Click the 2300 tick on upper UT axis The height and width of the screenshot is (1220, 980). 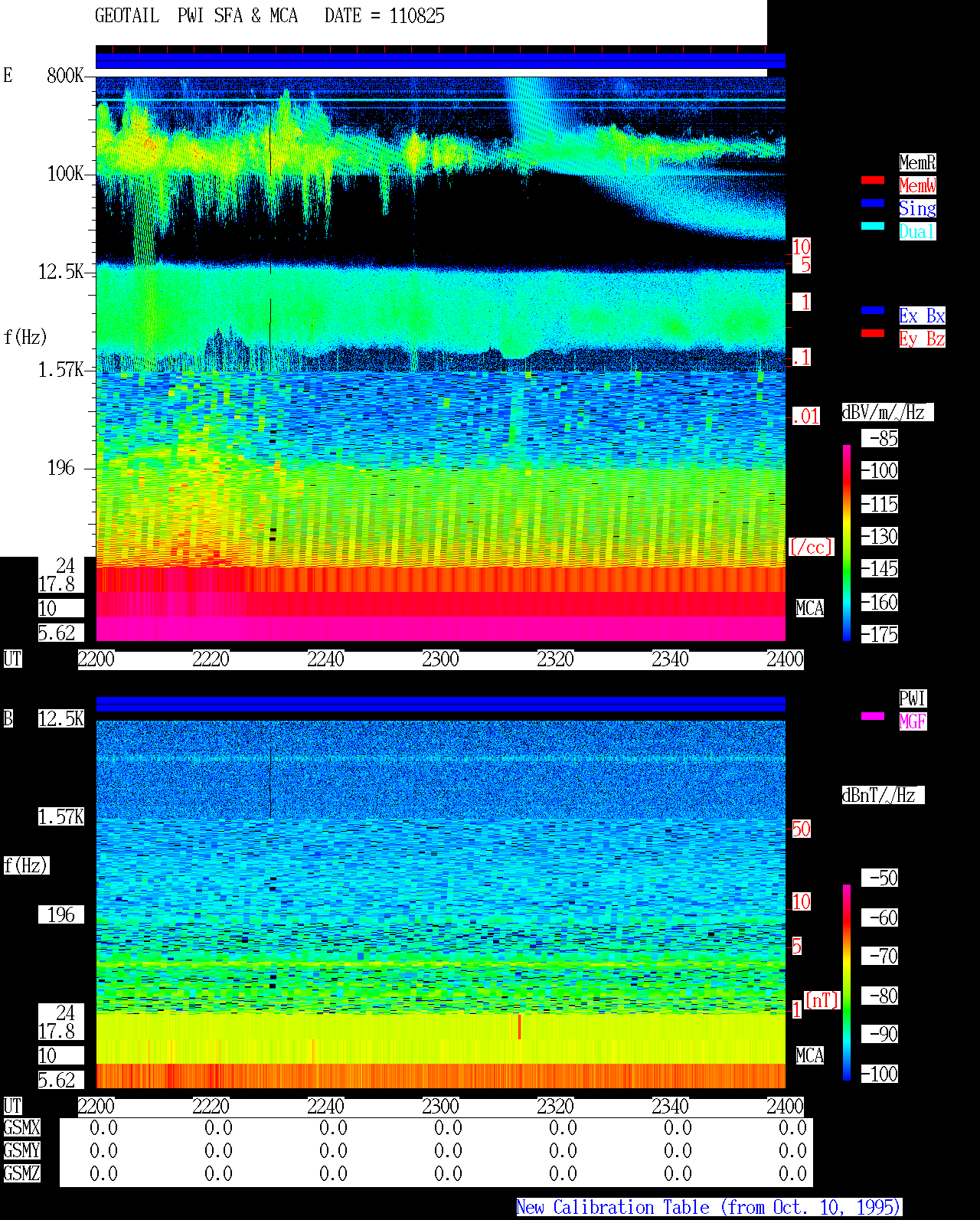pos(440,659)
